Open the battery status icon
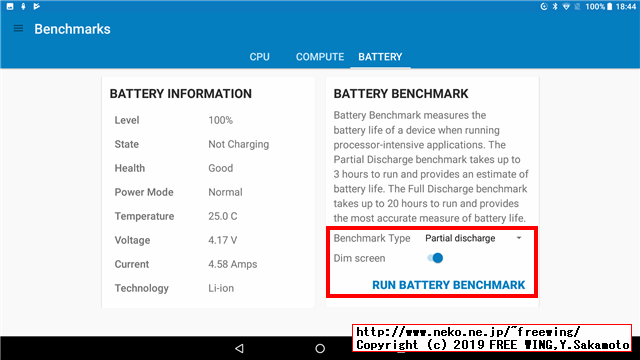Image resolution: width=640 pixels, height=360 pixels. point(609,7)
